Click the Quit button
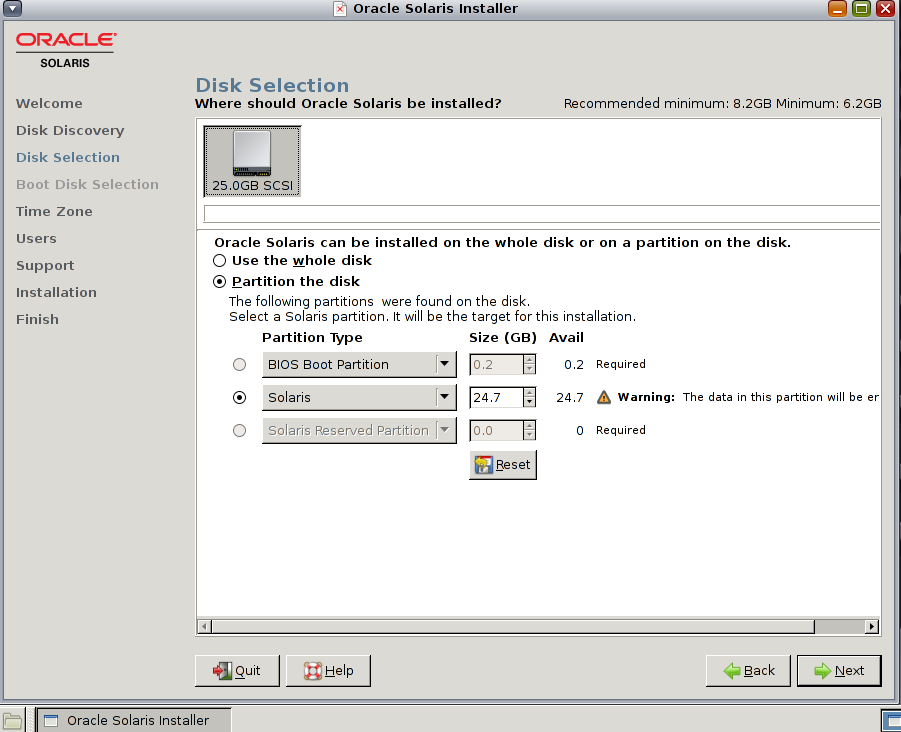This screenshot has height=732, width=901. (237, 671)
